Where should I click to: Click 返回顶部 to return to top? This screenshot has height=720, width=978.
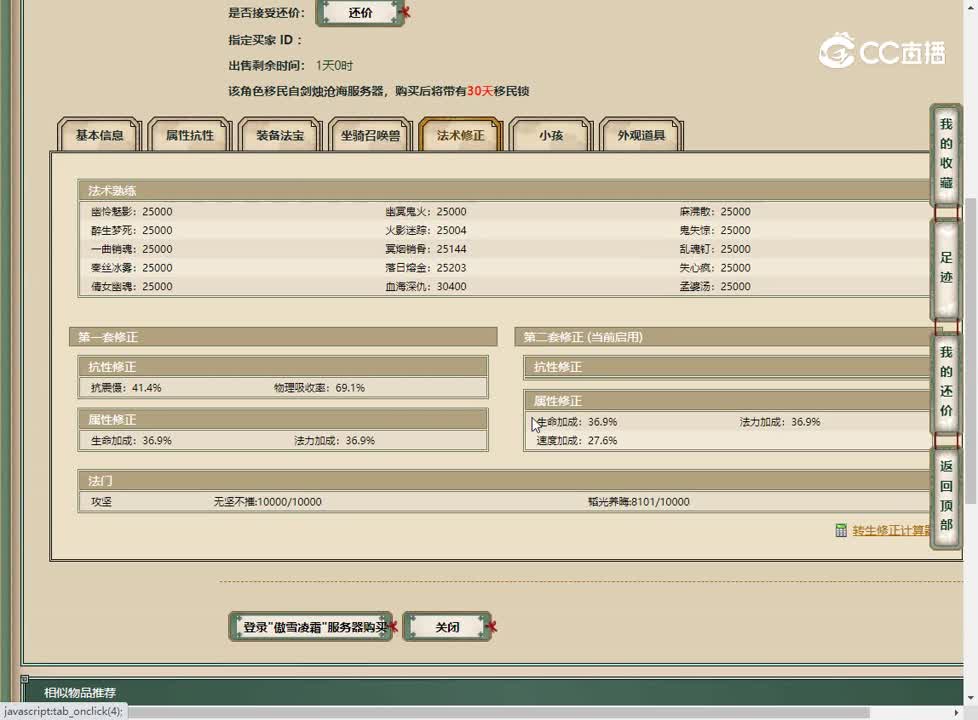(946, 496)
